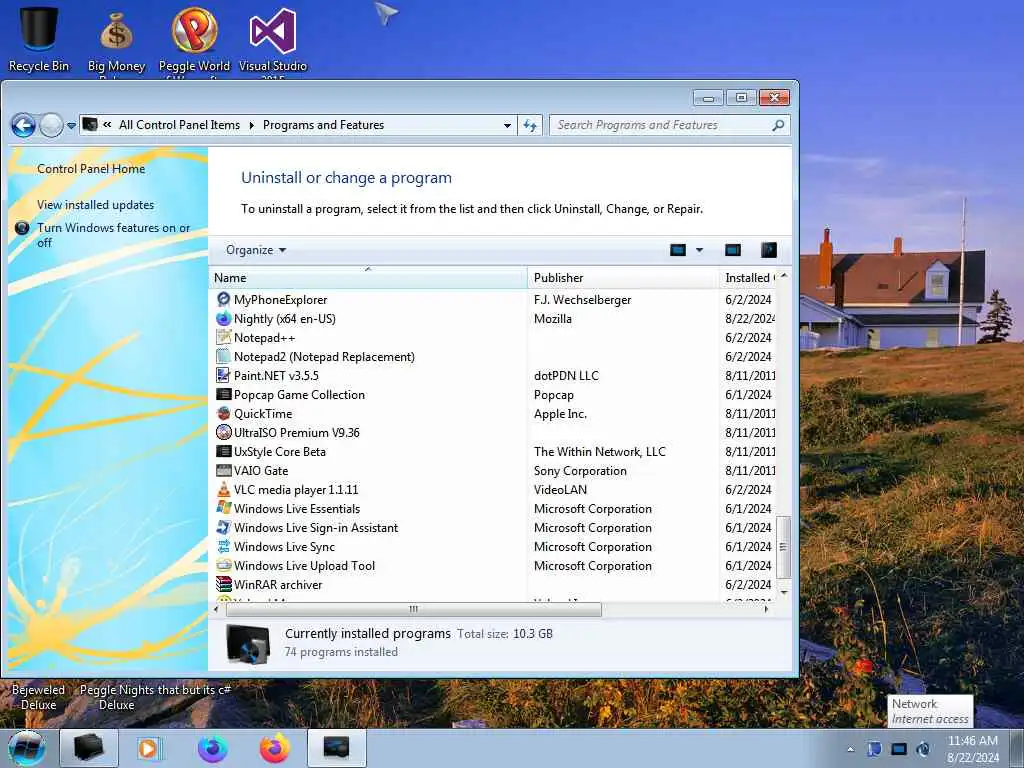This screenshot has width=1024, height=768.
Task: Open the Bejeweled Deluxe desktop shortcut label
Action: pyautogui.click(x=39, y=697)
